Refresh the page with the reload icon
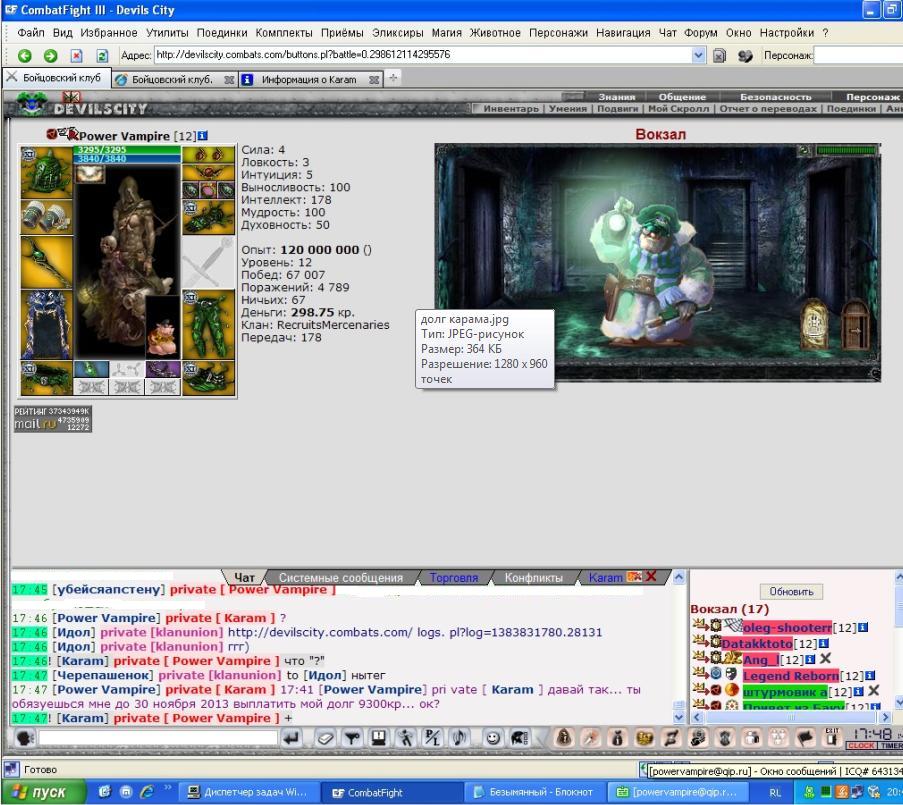903x805 pixels. coord(101,56)
